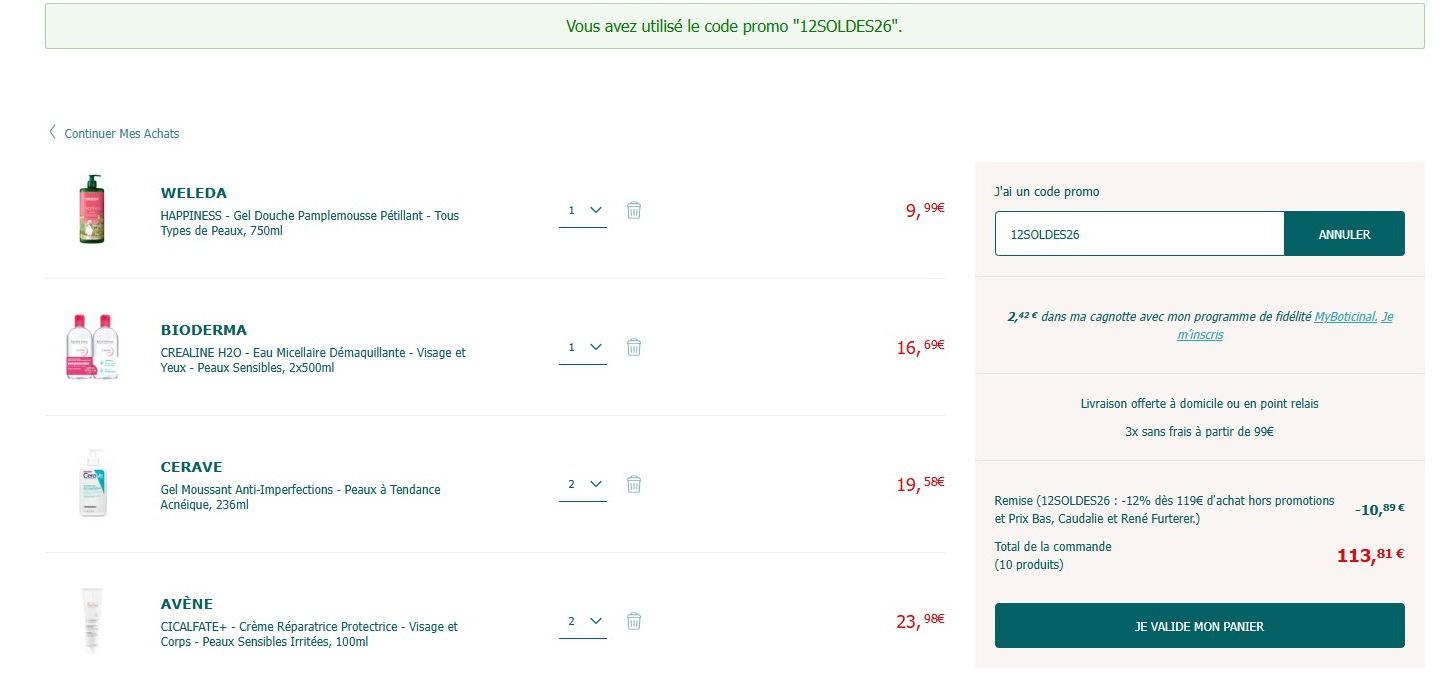The height and width of the screenshot is (678, 1453).
Task: View the CeraVe product thumbnail
Action: click(92, 484)
